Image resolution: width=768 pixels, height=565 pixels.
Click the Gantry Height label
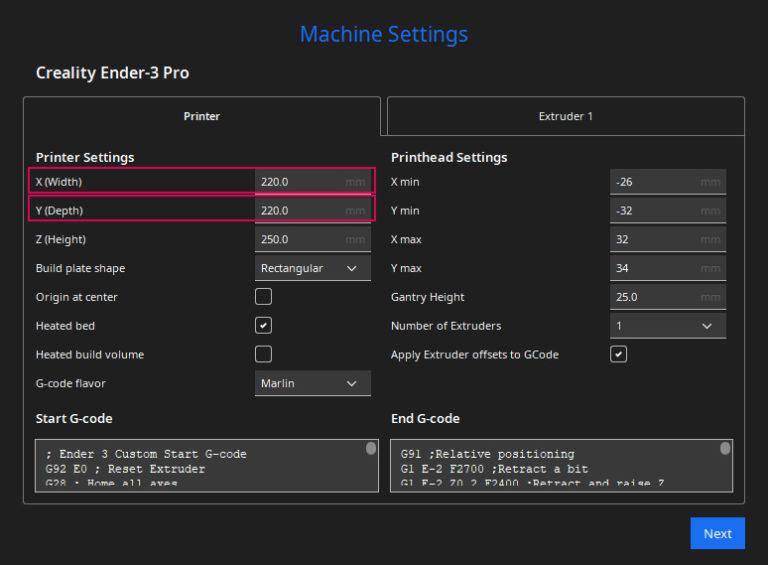click(428, 297)
